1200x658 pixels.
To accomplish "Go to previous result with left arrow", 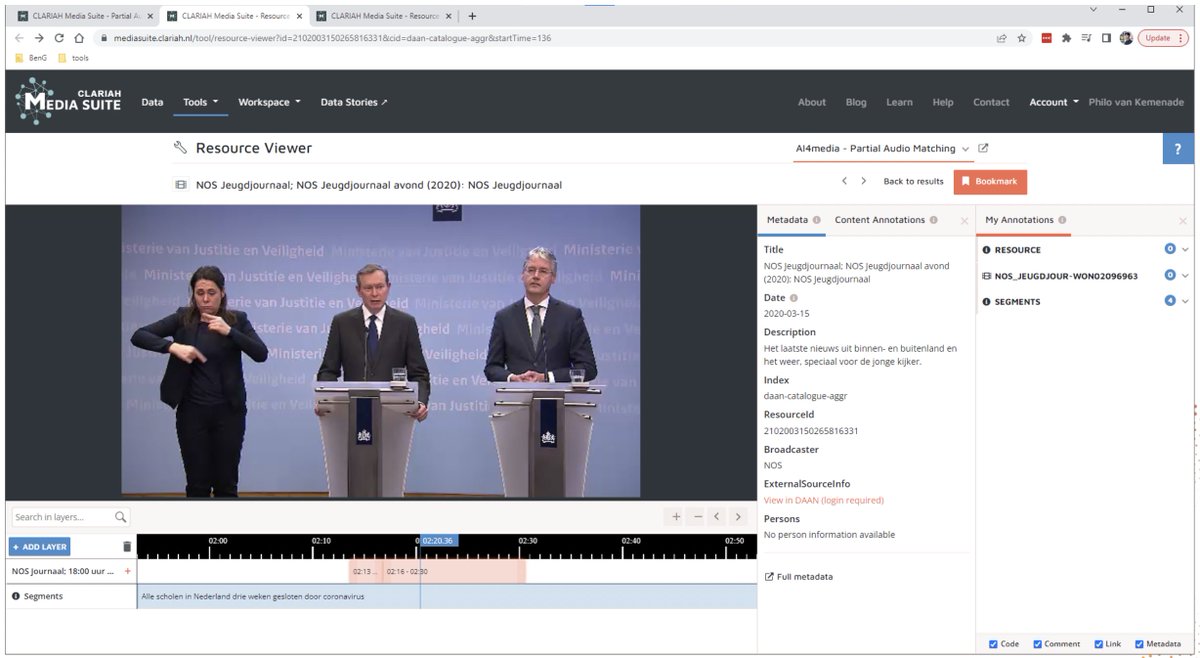I will [845, 181].
